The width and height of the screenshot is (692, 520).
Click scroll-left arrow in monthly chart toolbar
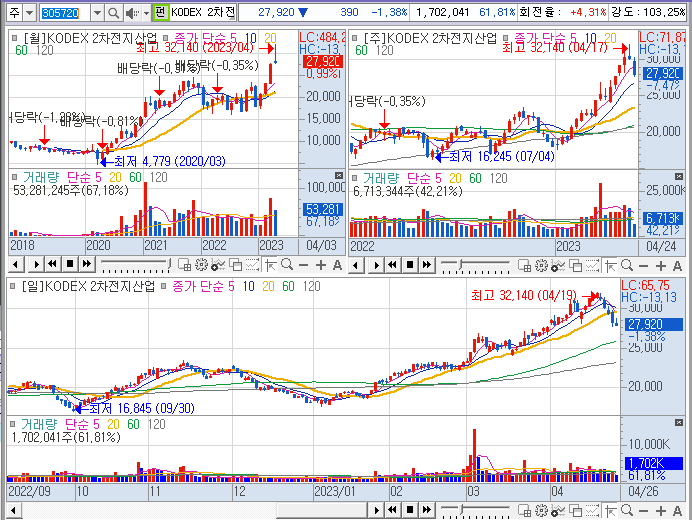tap(15, 265)
